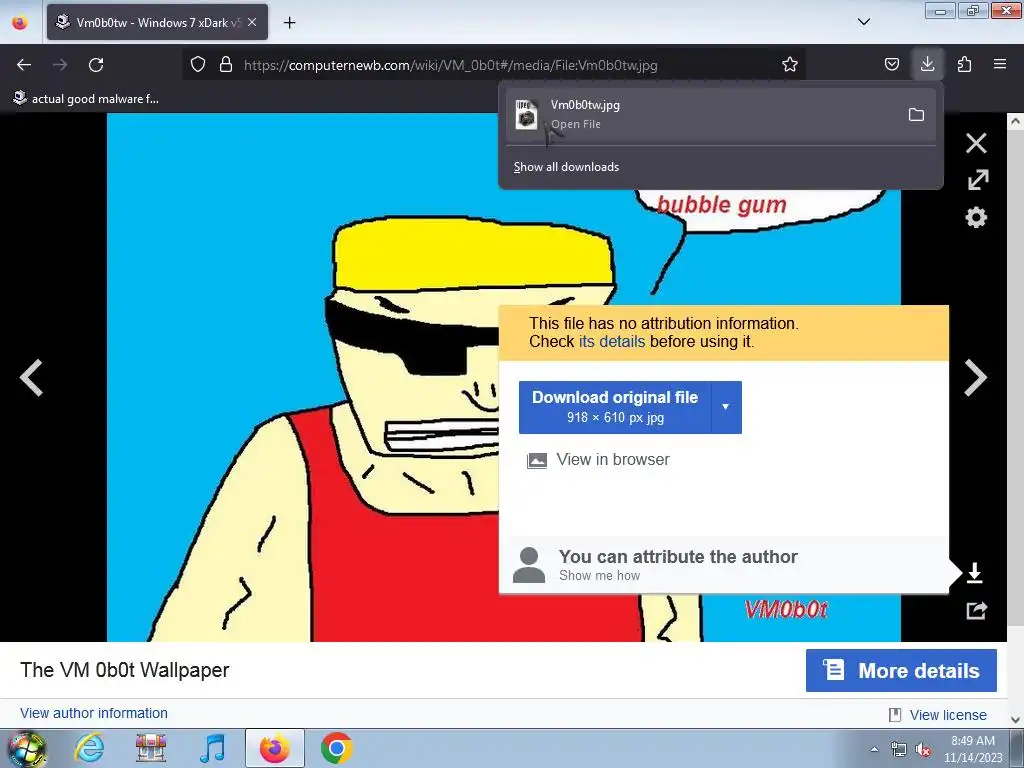Click 'The VM 0b0t Wallpaper' caption text
1024x768 pixels.
click(125, 670)
